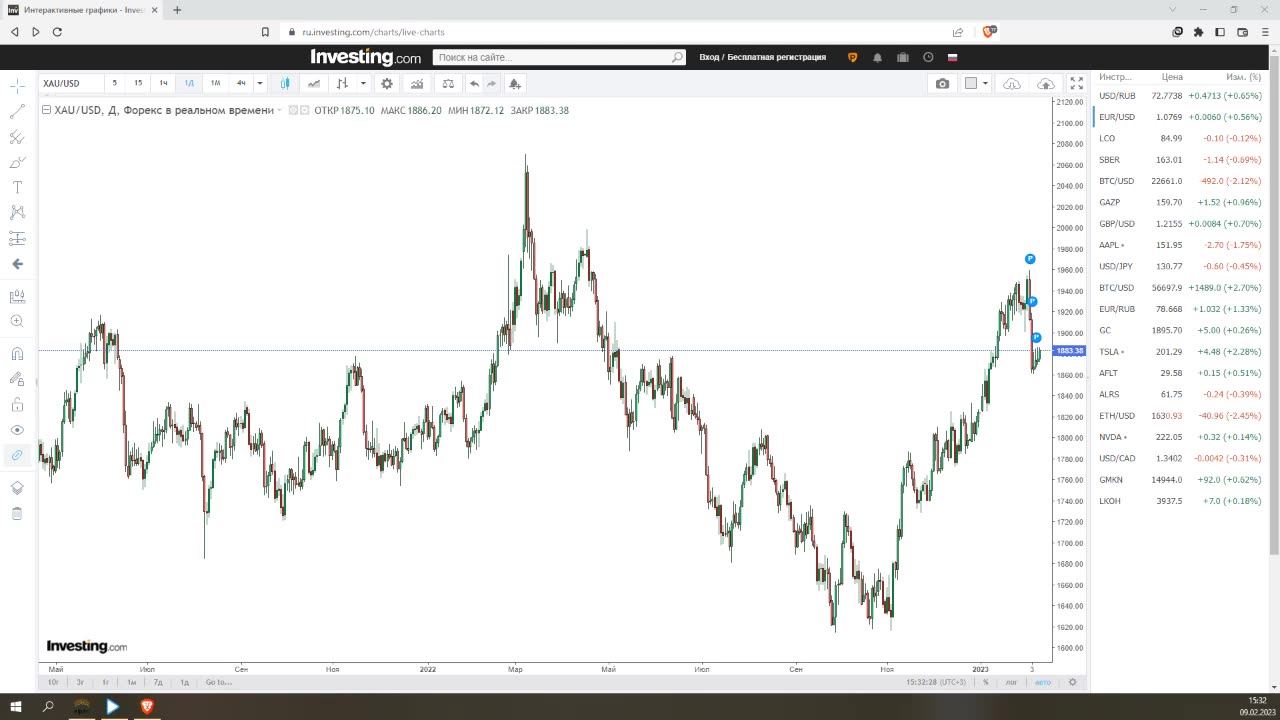
Task: Select the chart patterns tool
Action: (x=17, y=212)
